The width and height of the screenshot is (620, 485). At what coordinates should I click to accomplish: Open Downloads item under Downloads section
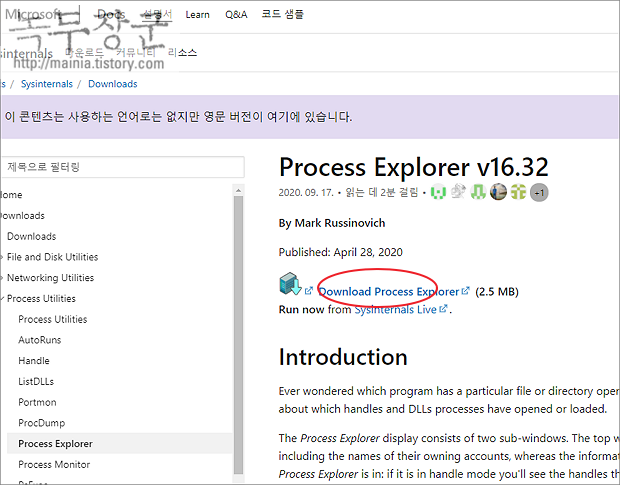32,236
